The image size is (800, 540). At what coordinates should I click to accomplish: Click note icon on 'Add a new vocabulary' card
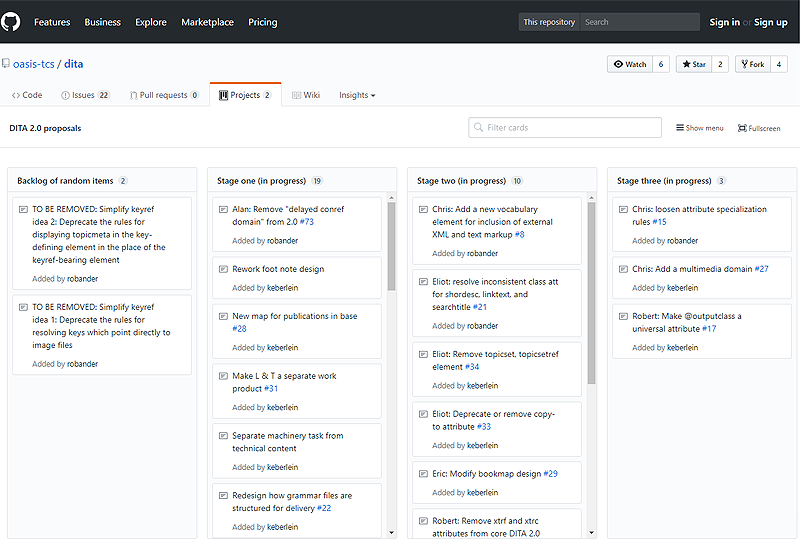(423, 209)
